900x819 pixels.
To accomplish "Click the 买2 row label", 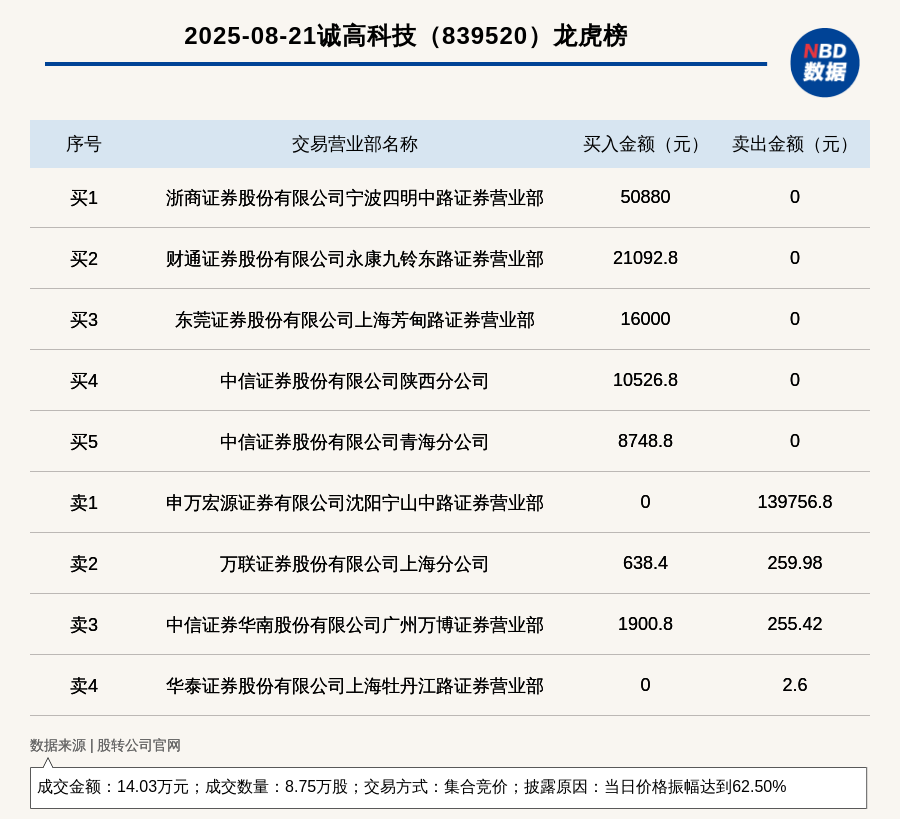I will [84, 259].
